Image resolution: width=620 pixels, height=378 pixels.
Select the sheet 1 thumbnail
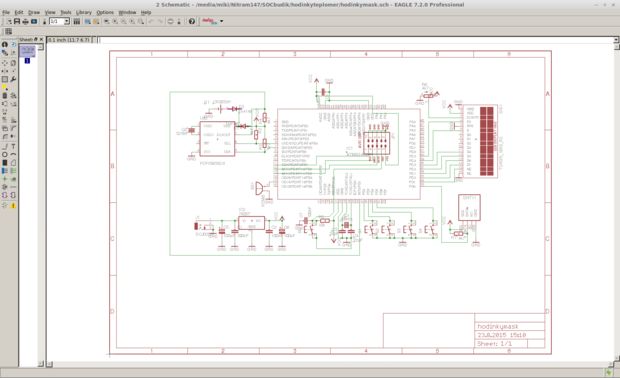pos(28,51)
